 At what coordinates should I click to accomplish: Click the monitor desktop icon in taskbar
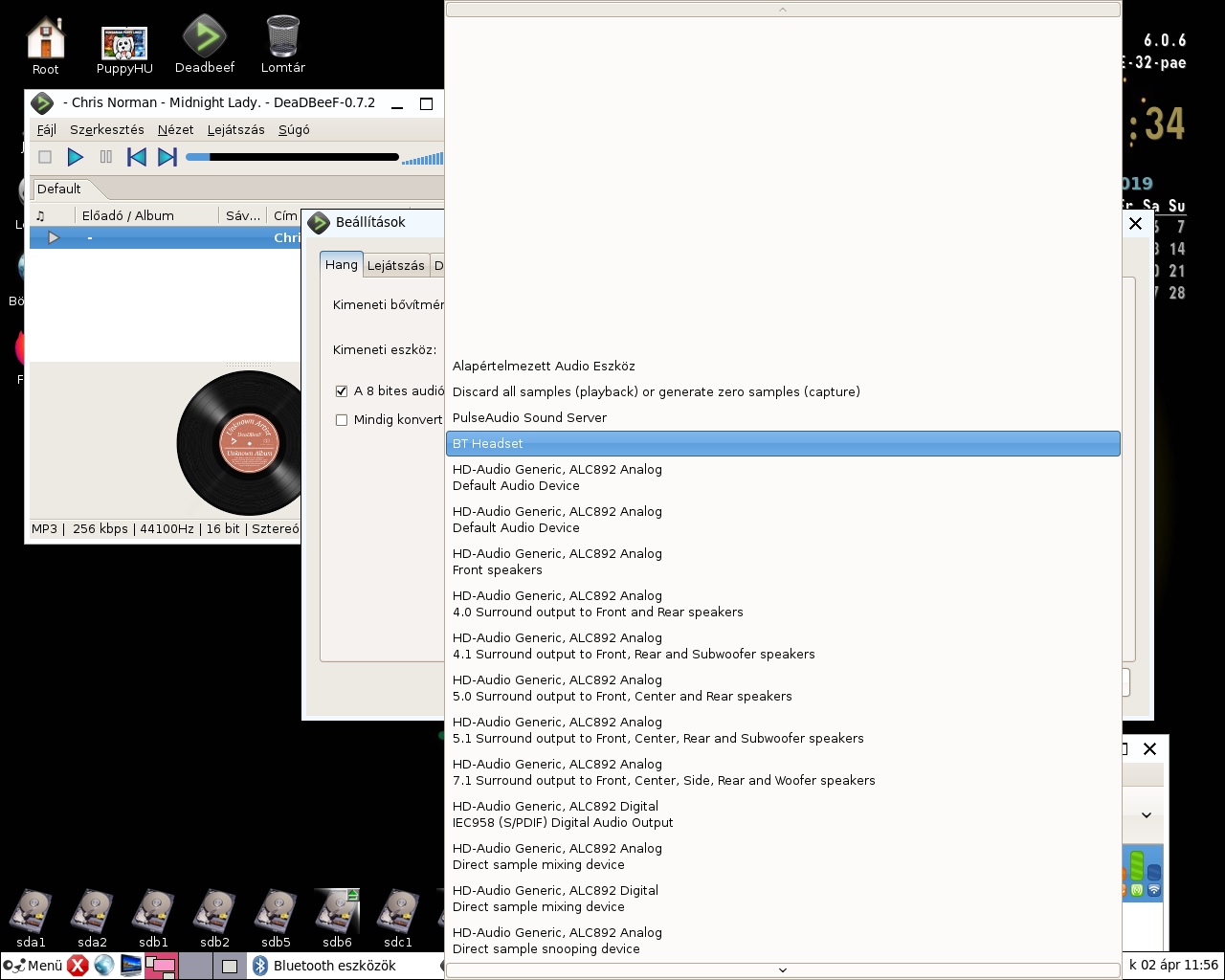click(130, 966)
